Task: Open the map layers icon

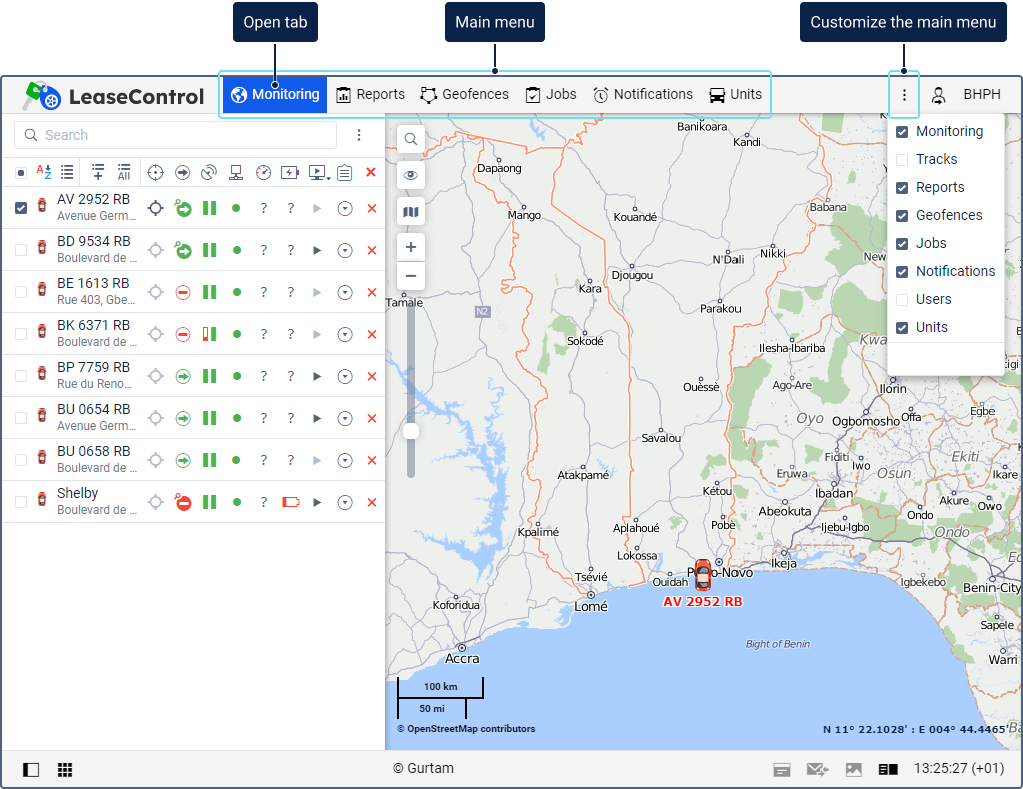Action: coord(411,212)
